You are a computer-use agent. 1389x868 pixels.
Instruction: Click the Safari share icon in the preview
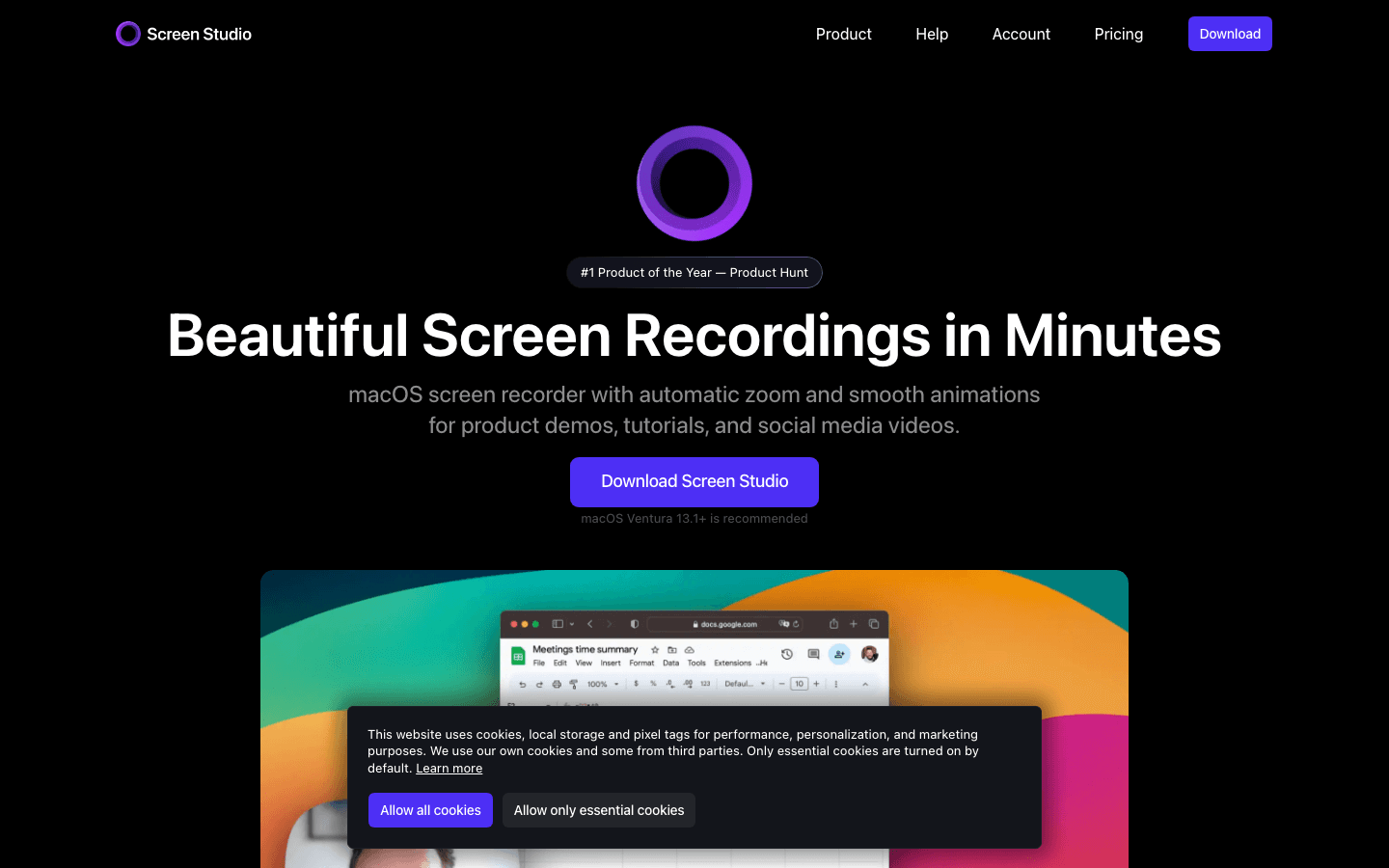pyautogui.click(x=833, y=624)
